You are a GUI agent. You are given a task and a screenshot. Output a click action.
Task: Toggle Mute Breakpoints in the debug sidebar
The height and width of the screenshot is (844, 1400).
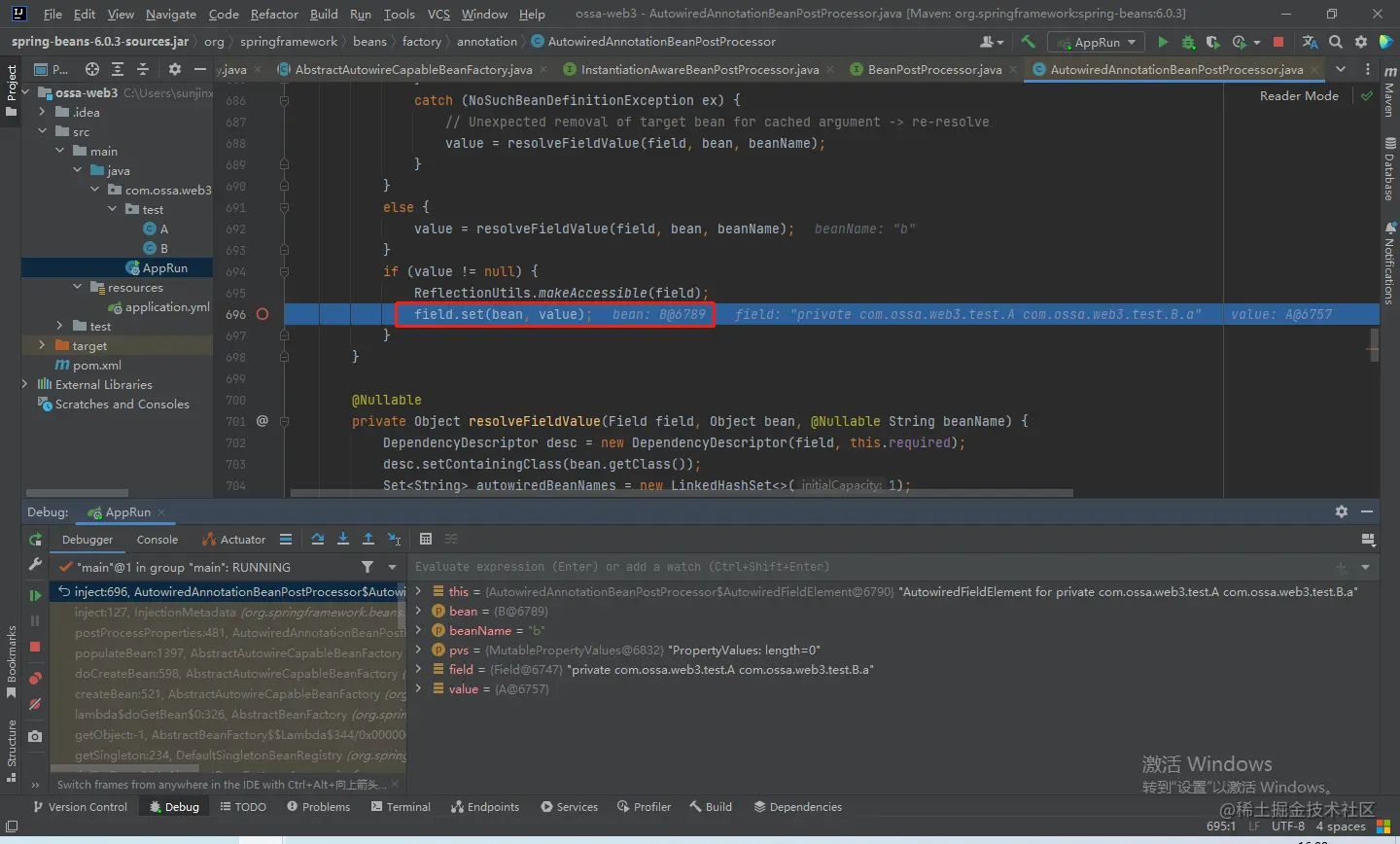35,704
